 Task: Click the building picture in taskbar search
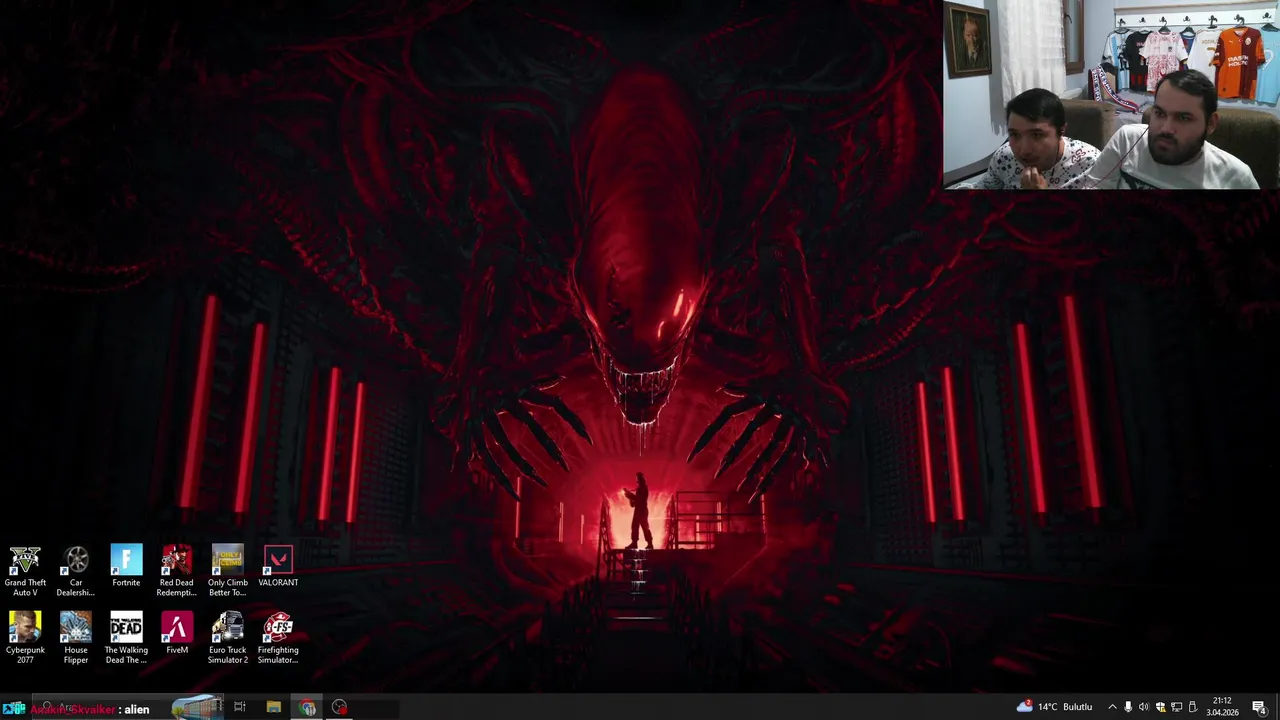coord(197,707)
